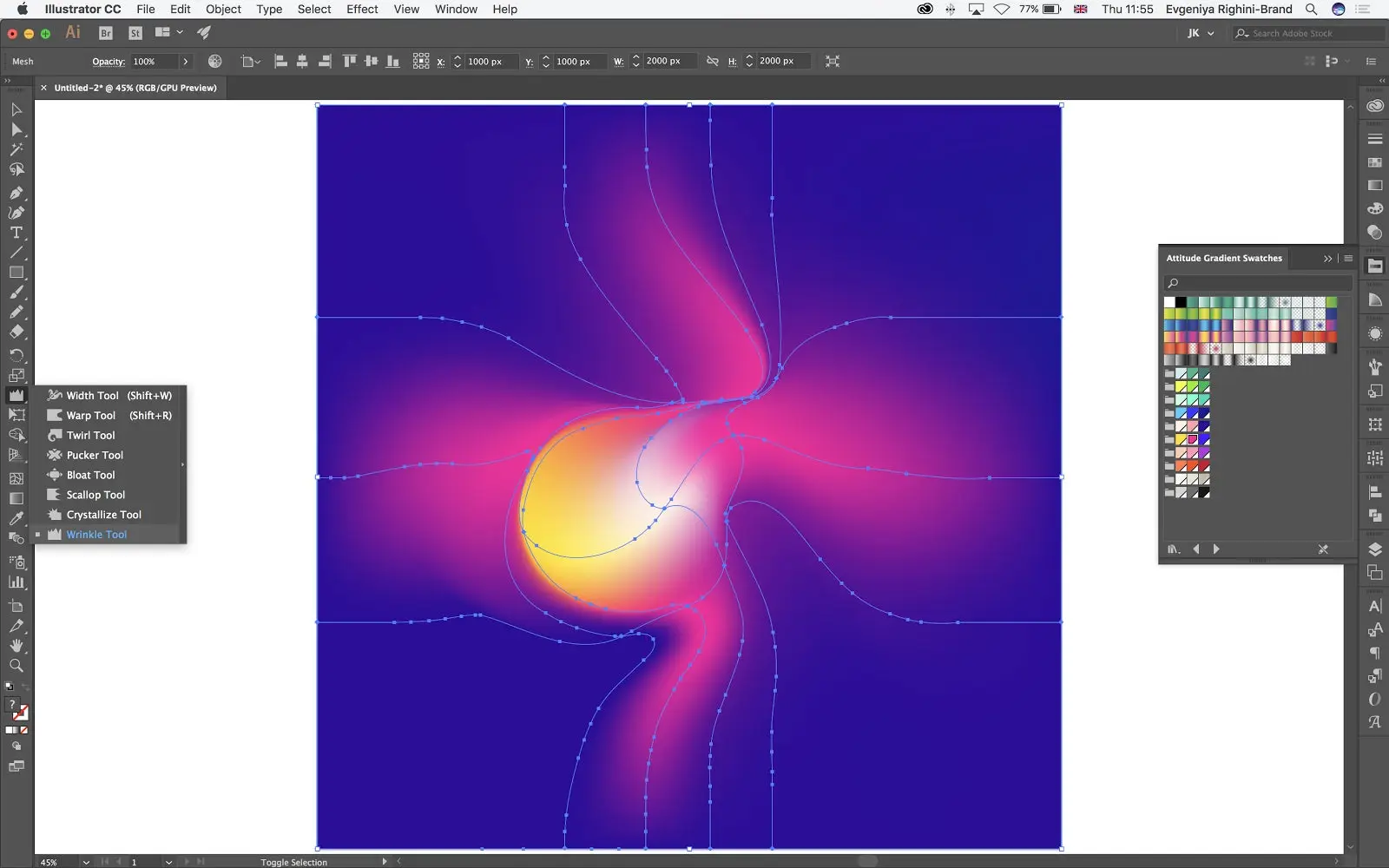Select the Type tool

[16, 233]
